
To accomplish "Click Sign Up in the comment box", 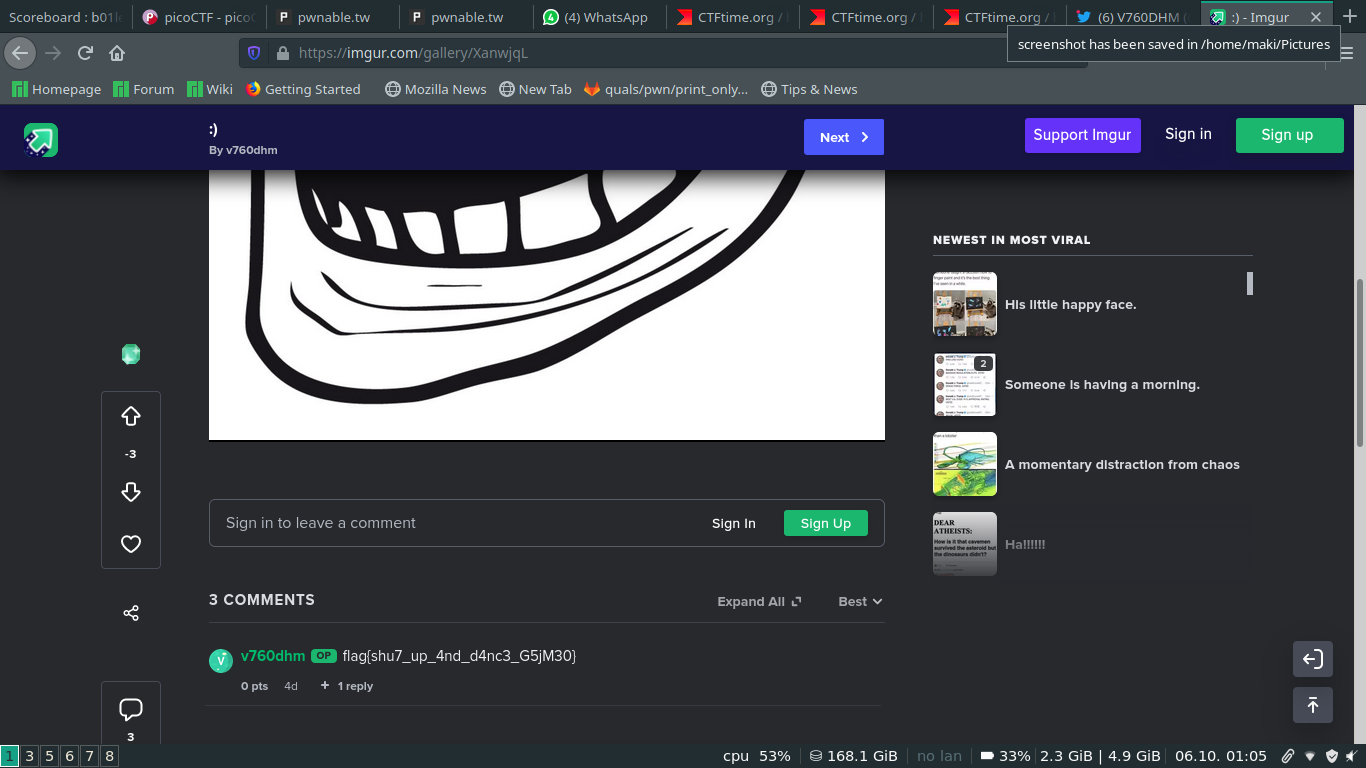I will (x=826, y=523).
